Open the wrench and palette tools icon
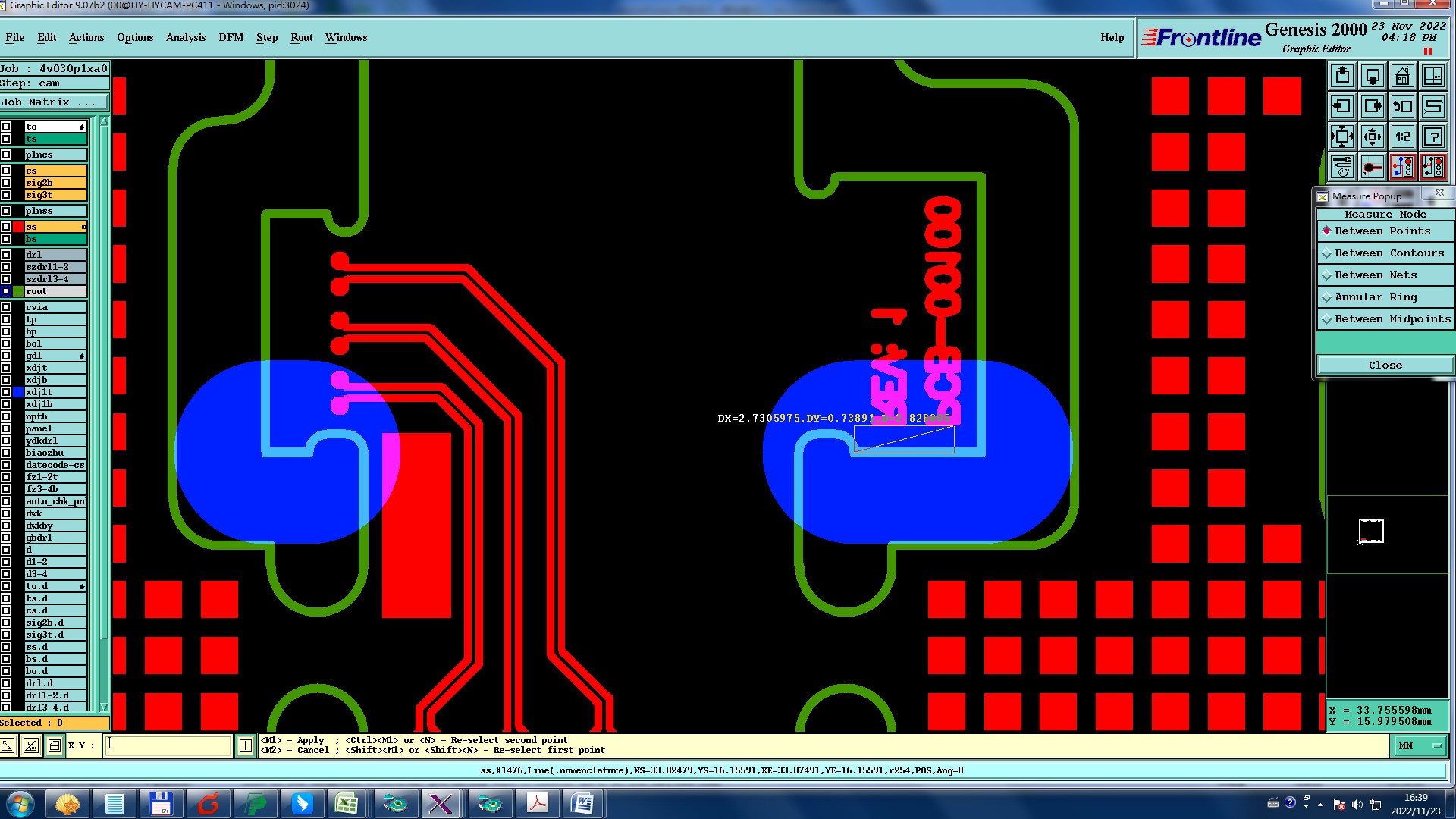 [x=1342, y=166]
